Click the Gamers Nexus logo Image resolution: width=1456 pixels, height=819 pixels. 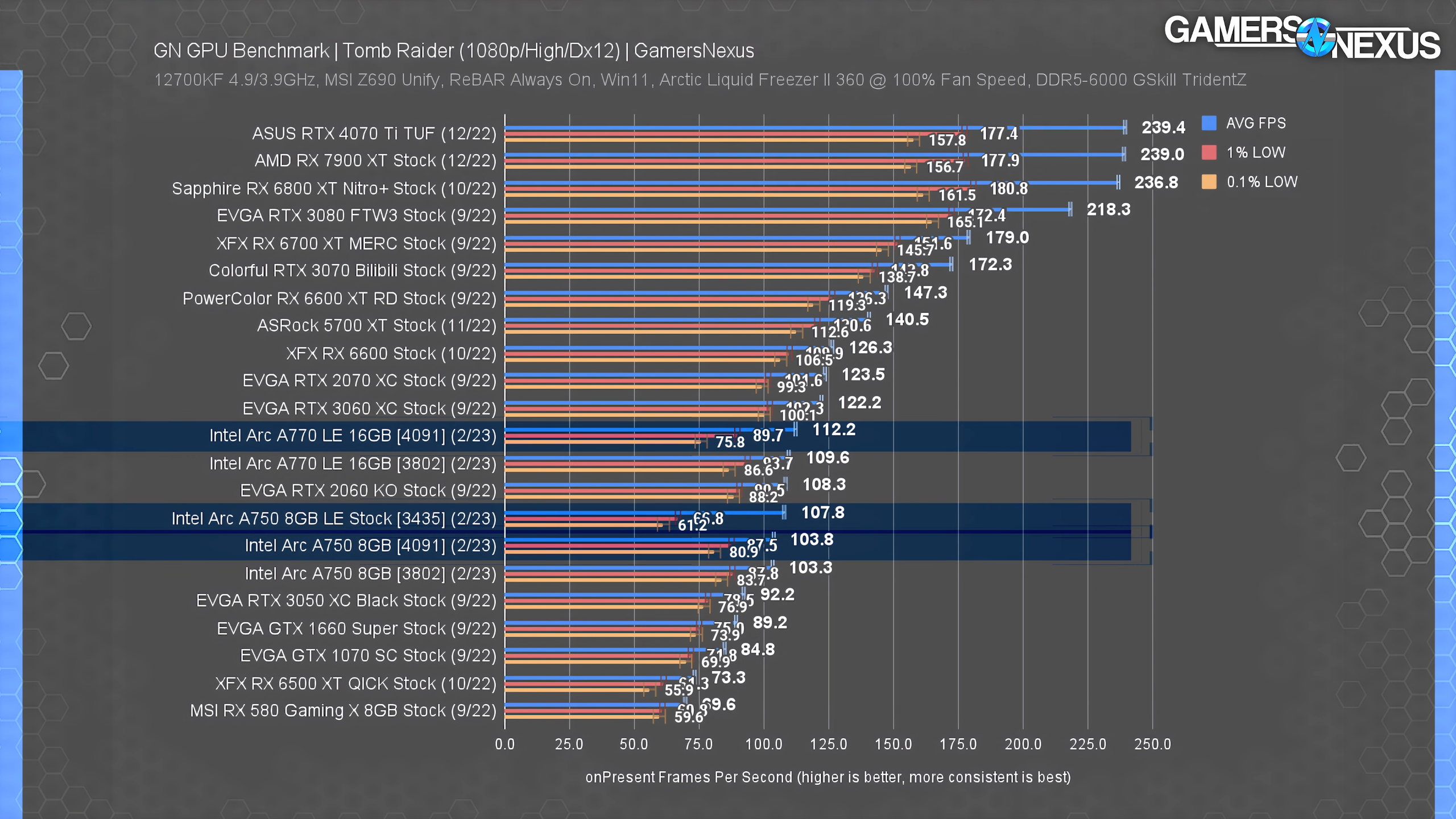[x=1302, y=38]
